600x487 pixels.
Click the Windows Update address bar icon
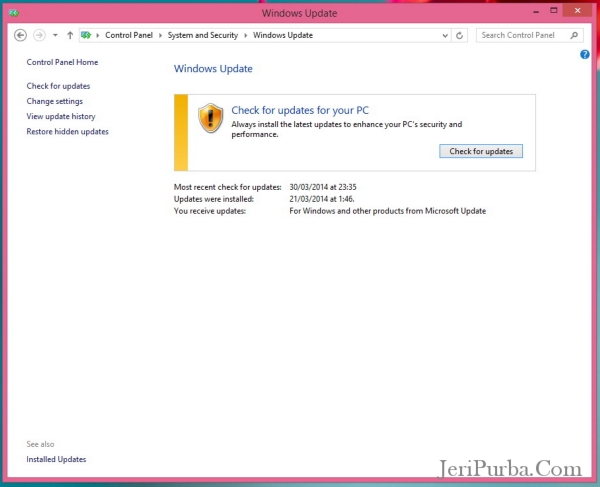[86, 35]
